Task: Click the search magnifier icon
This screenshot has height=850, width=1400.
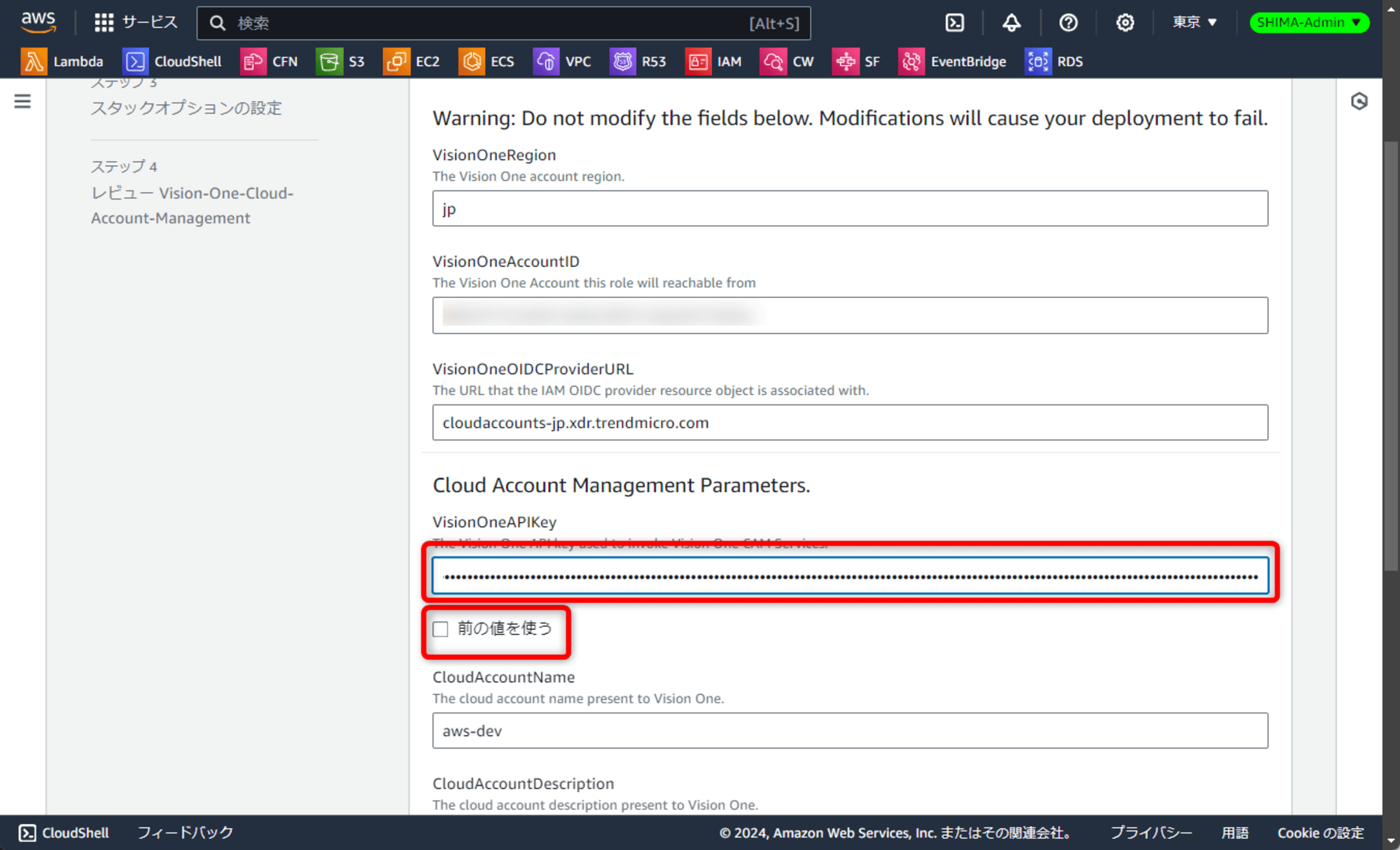Action: 218,23
